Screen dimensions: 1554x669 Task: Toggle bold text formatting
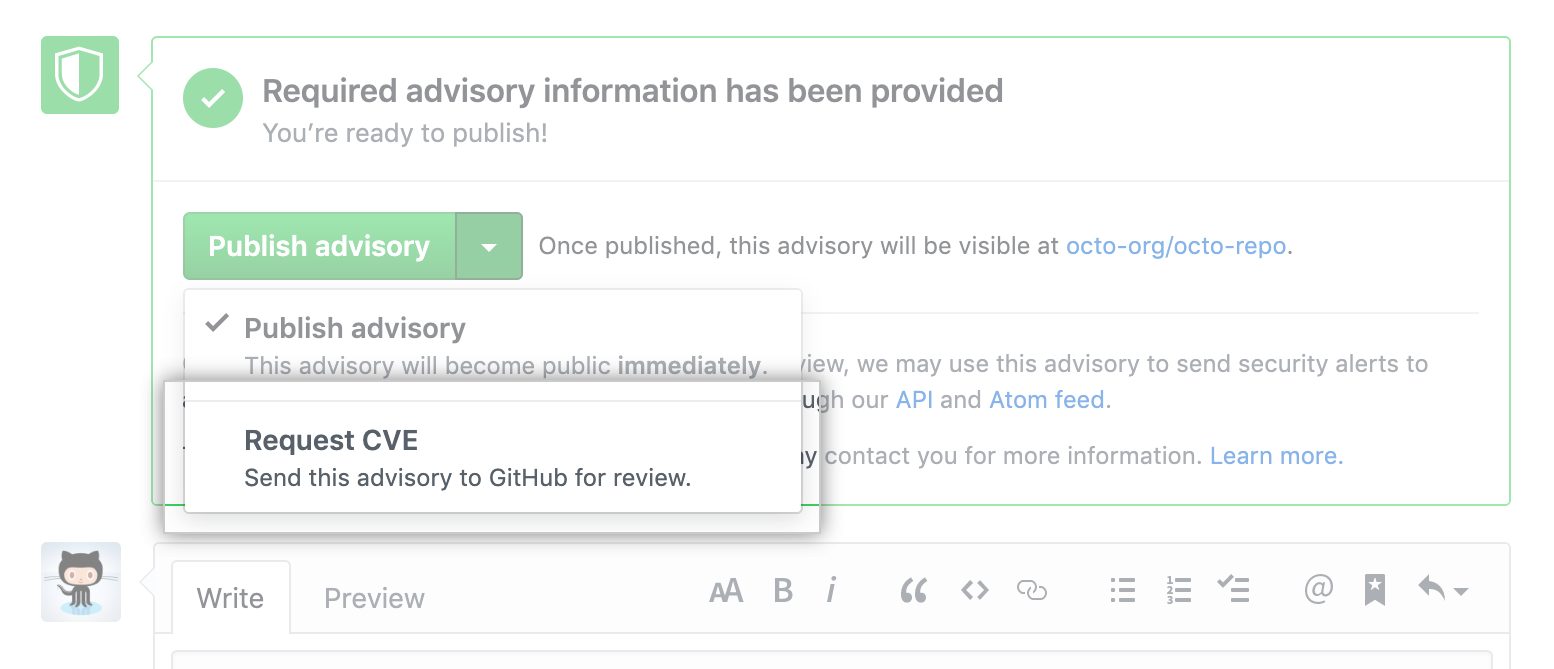[x=783, y=591]
